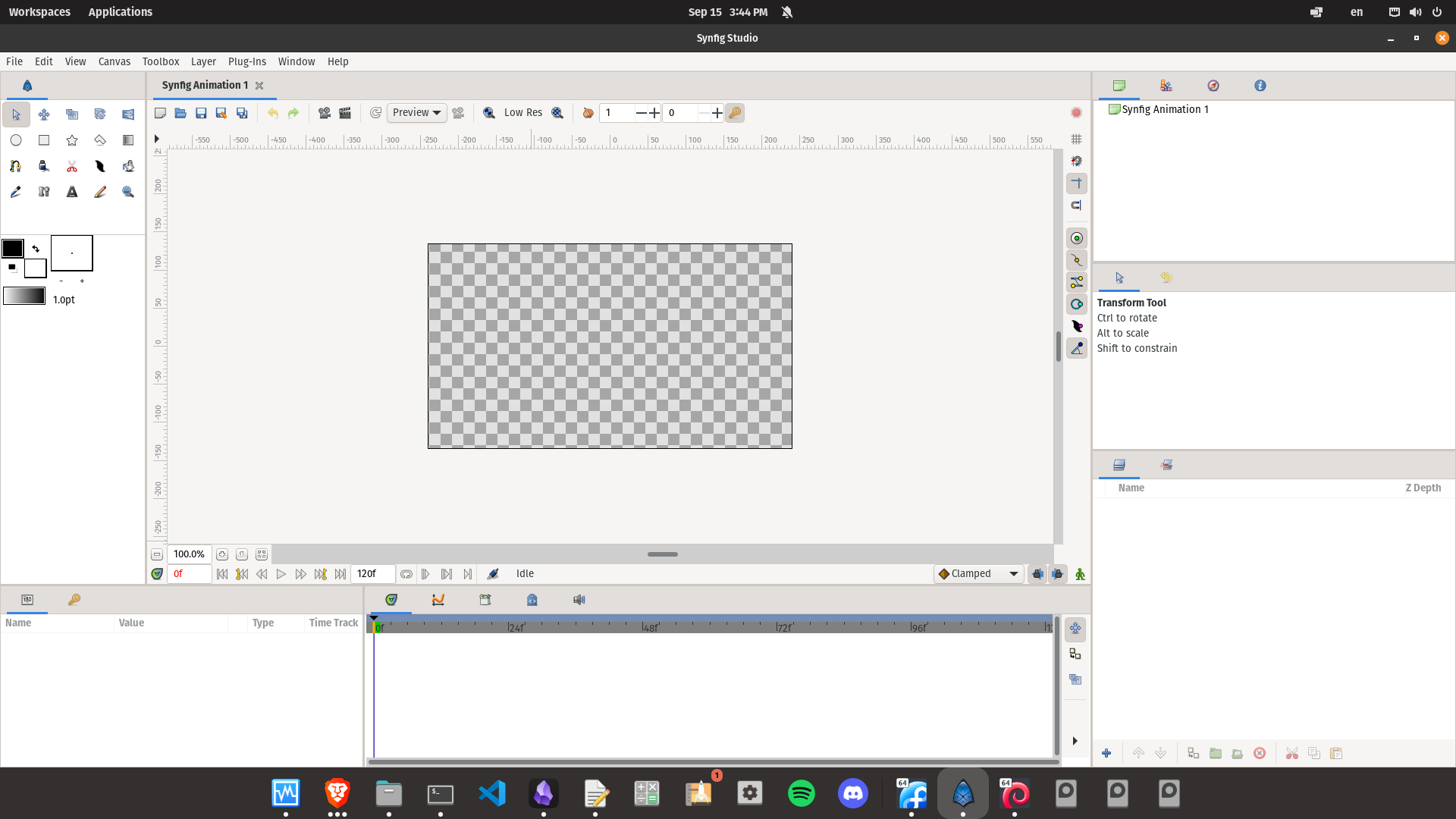Choose the Spline tool
Image resolution: width=1456 pixels, height=819 pixels.
click(15, 166)
